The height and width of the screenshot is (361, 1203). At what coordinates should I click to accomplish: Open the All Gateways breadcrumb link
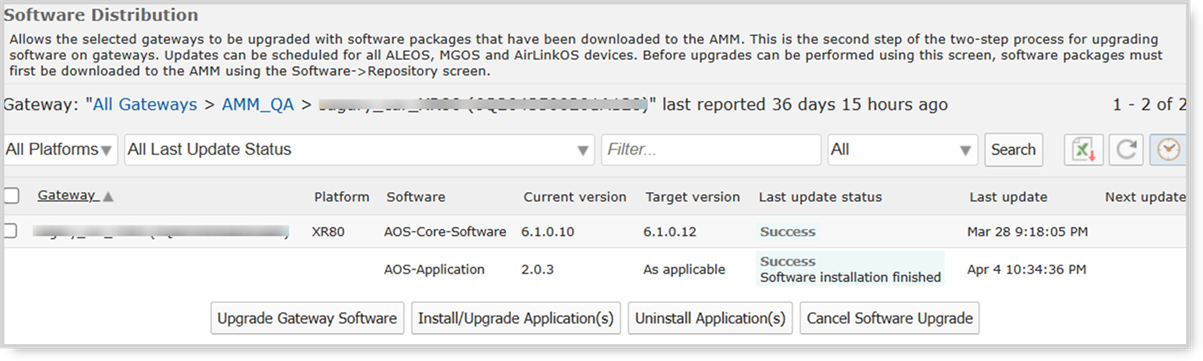(x=145, y=104)
